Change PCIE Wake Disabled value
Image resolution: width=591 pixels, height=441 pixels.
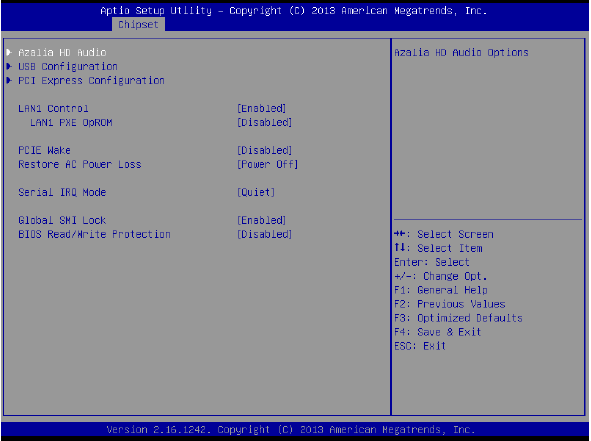[264, 150]
